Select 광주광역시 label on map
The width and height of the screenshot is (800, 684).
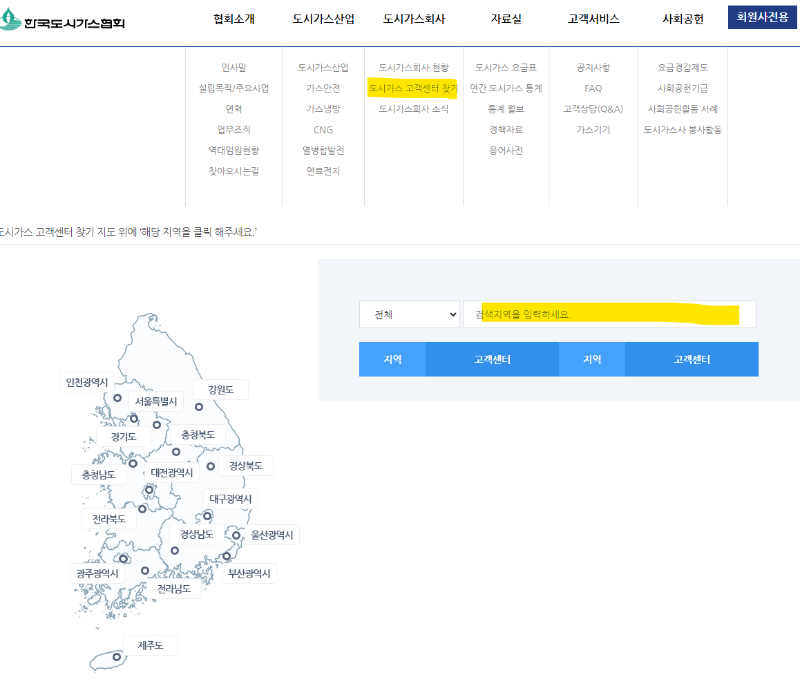(x=97, y=573)
